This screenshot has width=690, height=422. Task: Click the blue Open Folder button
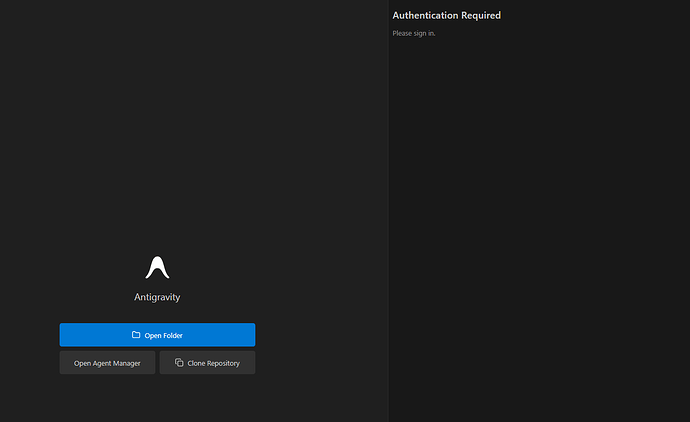tap(157, 335)
